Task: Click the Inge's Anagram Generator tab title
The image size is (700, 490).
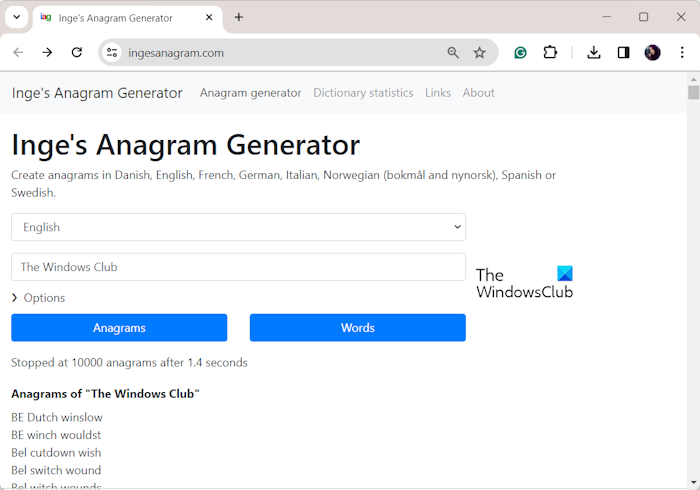Action: click(115, 18)
